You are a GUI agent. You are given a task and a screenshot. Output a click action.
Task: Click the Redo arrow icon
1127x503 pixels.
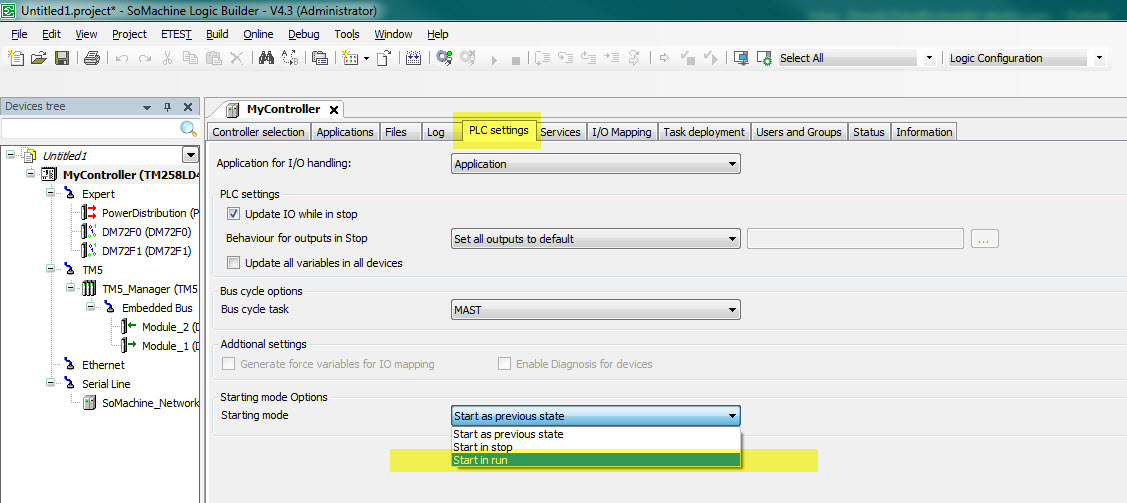144,58
